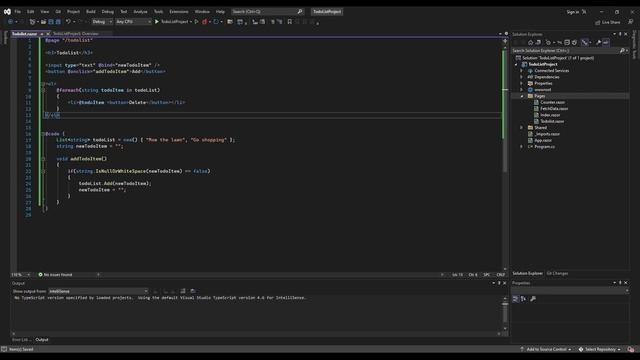
Task: Open the Any CPU platform dropdown
Action: [x=133, y=22]
